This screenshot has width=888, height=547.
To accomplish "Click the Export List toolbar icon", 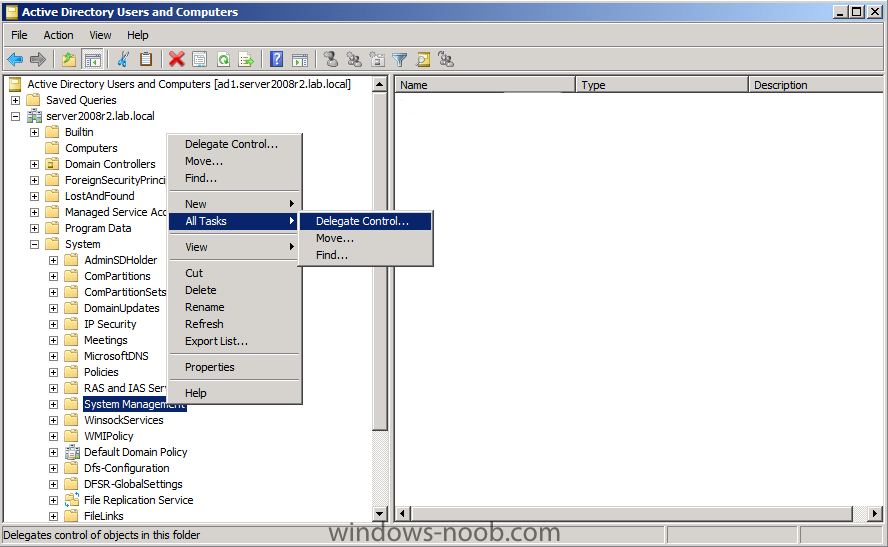I will coord(246,59).
